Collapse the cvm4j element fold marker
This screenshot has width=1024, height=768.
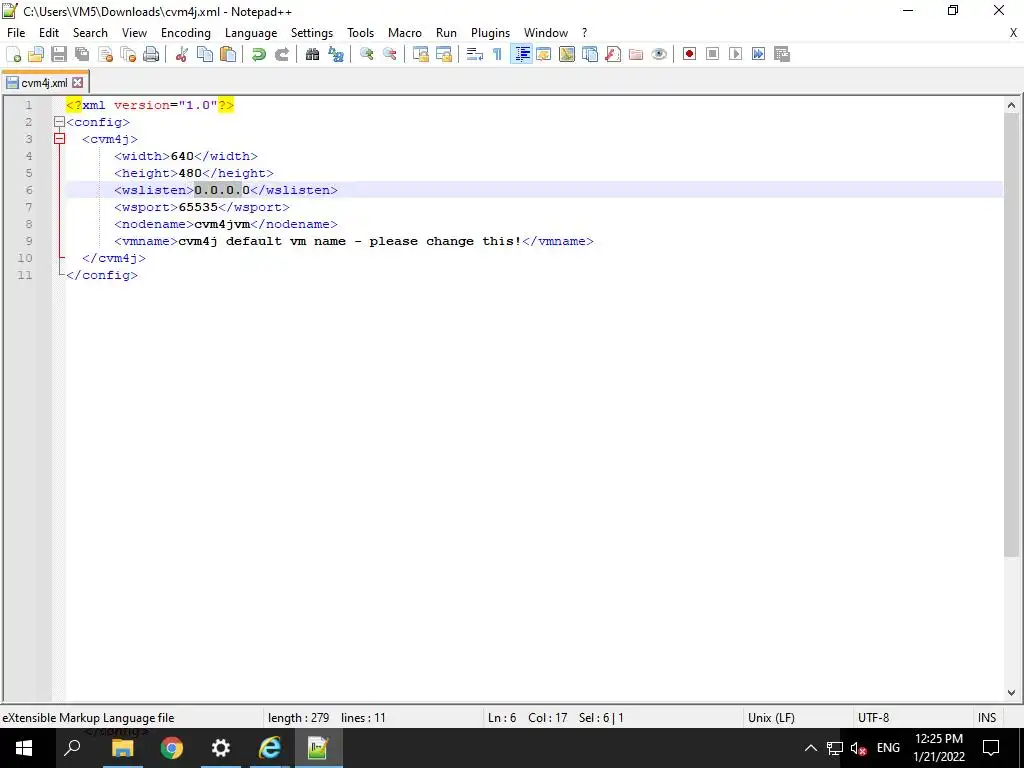coord(59,139)
